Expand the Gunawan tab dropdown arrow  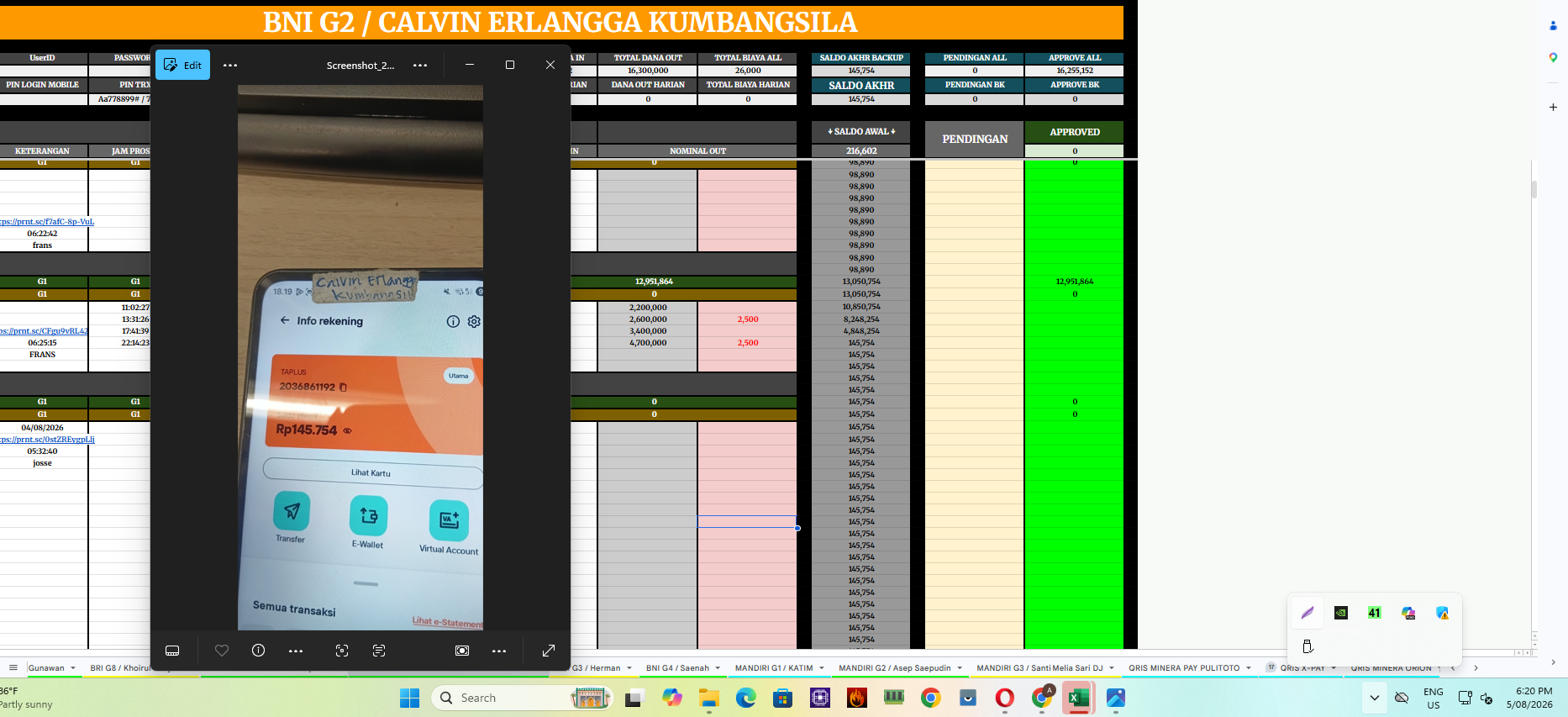point(73,668)
